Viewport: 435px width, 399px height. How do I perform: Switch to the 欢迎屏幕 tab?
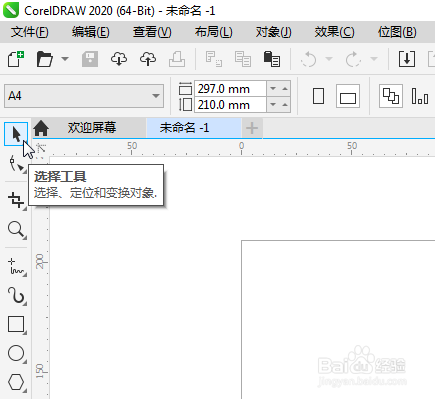(x=92, y=128)
